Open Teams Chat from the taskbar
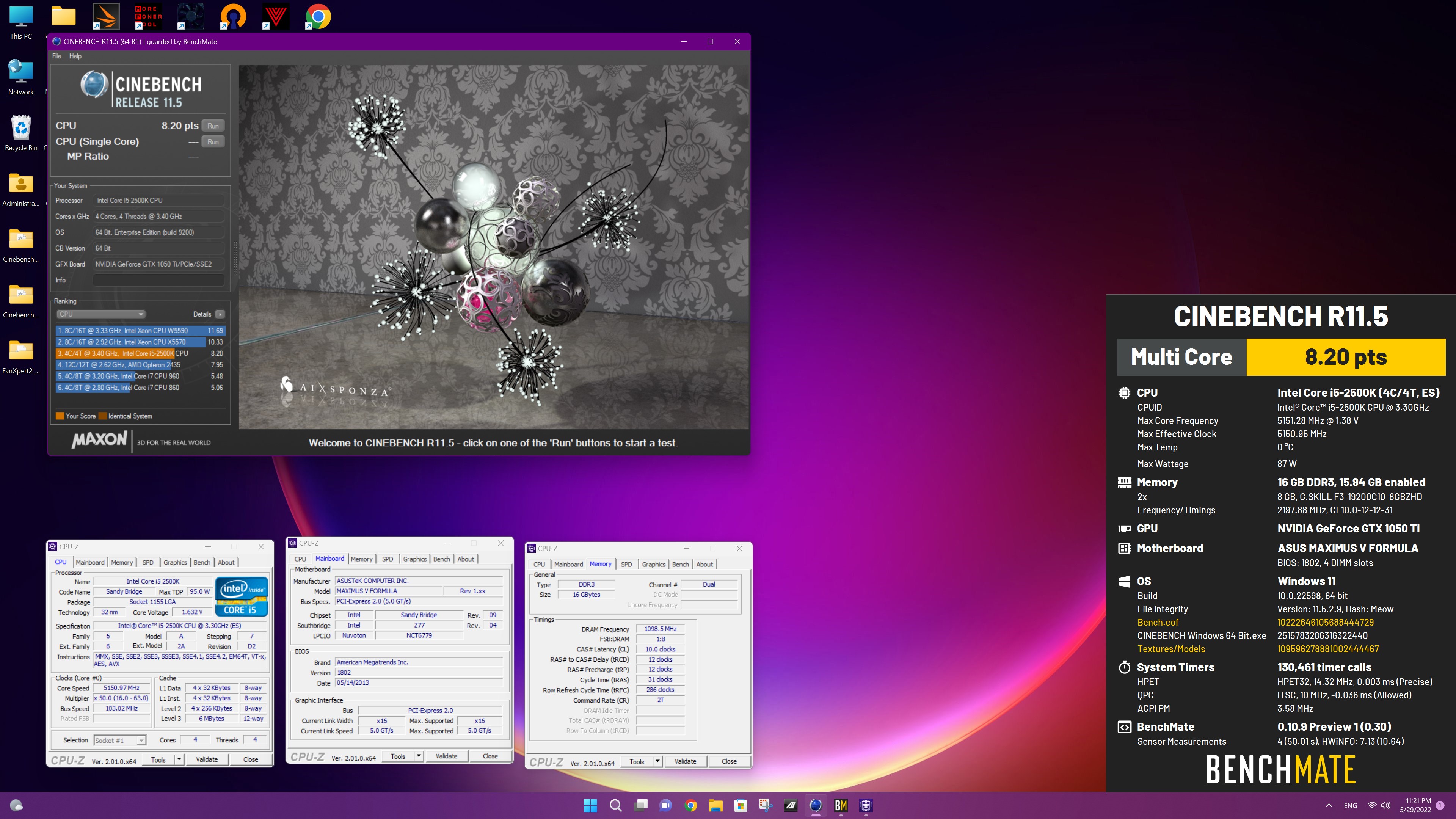The height and width of the screenshot is (819, 1456). [x=665, y=805]
